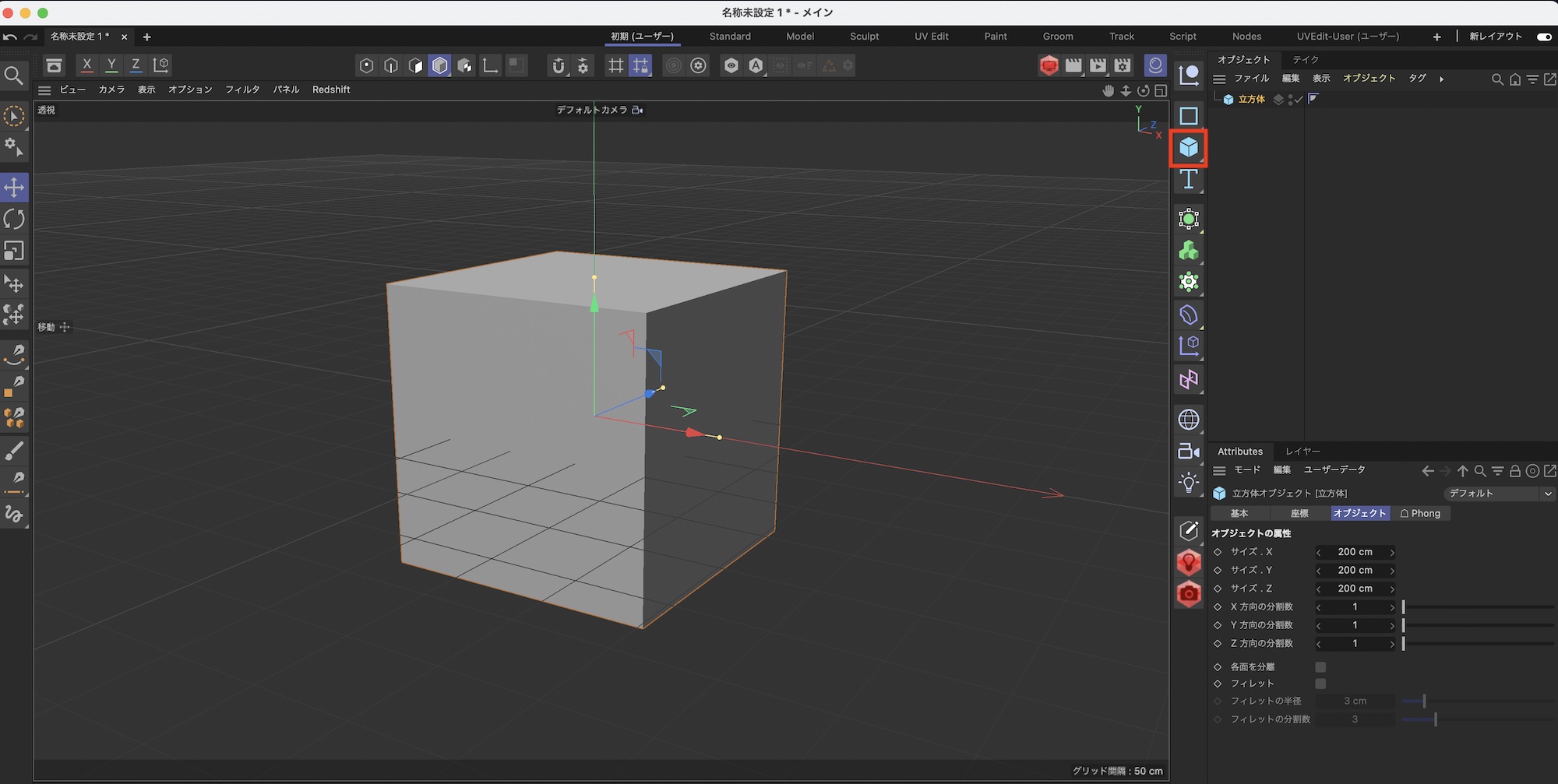
Task: Select the Text spline tool icon
Action: (1188, 180)
